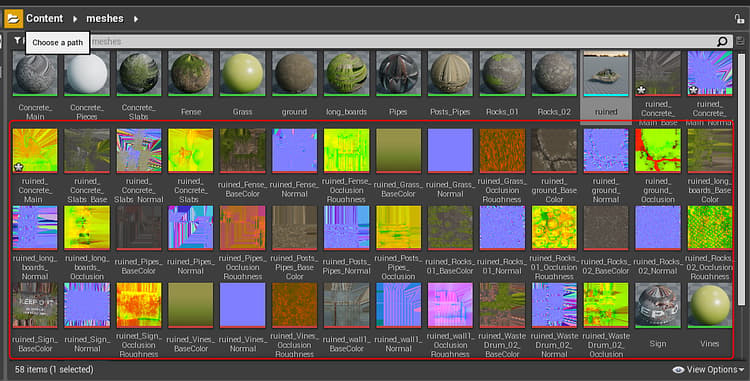The height and width of the screenshot is (381, 750).
Task: Expand the arrow after meshes breadcrumb
Action: click(x=136, y=19)
